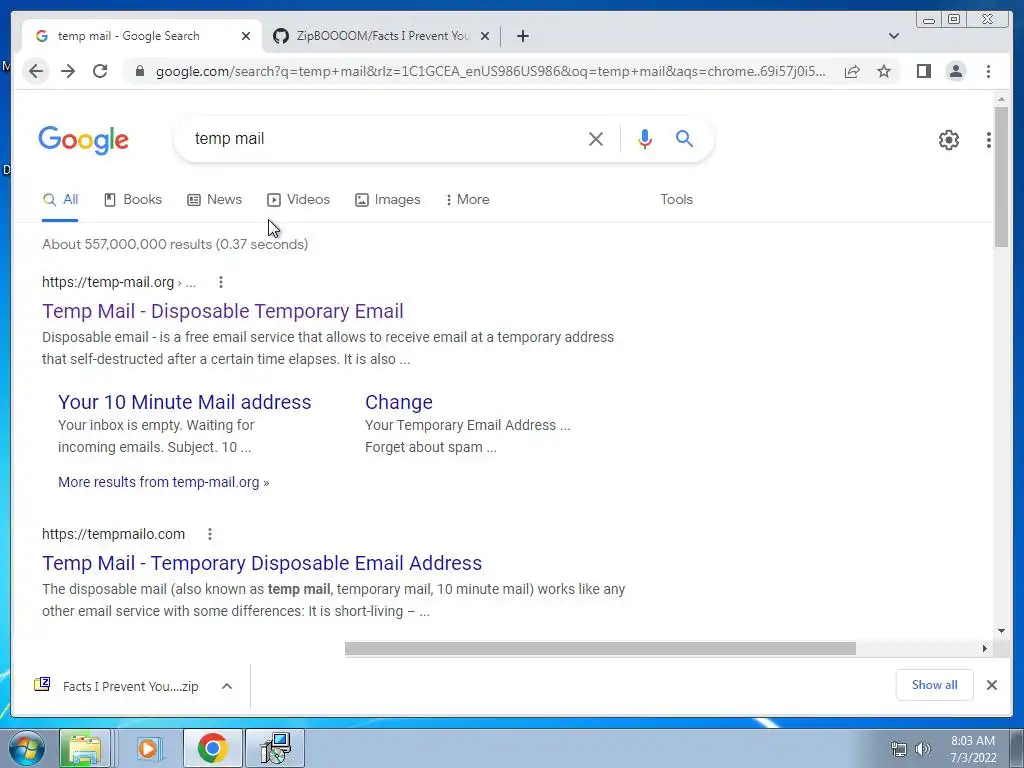
Task: Go back with the browser back arrow
Action: click(x=36, y=71)
